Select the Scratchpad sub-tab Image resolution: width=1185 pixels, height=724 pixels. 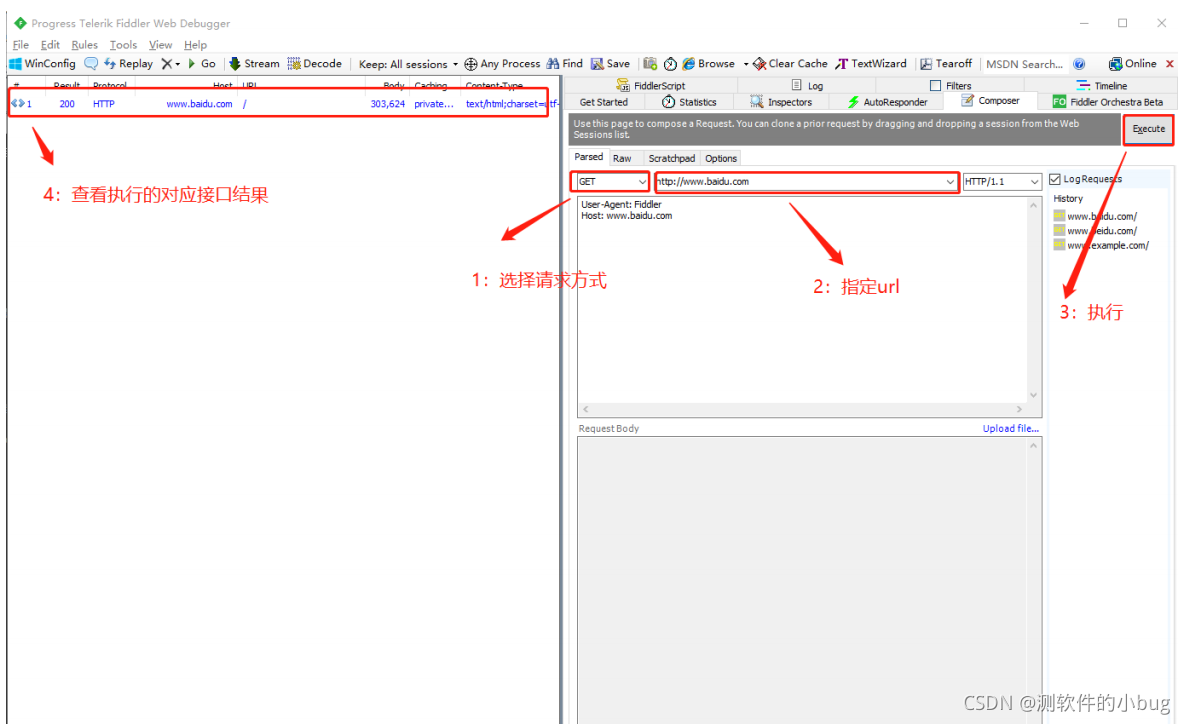point(671,159)
